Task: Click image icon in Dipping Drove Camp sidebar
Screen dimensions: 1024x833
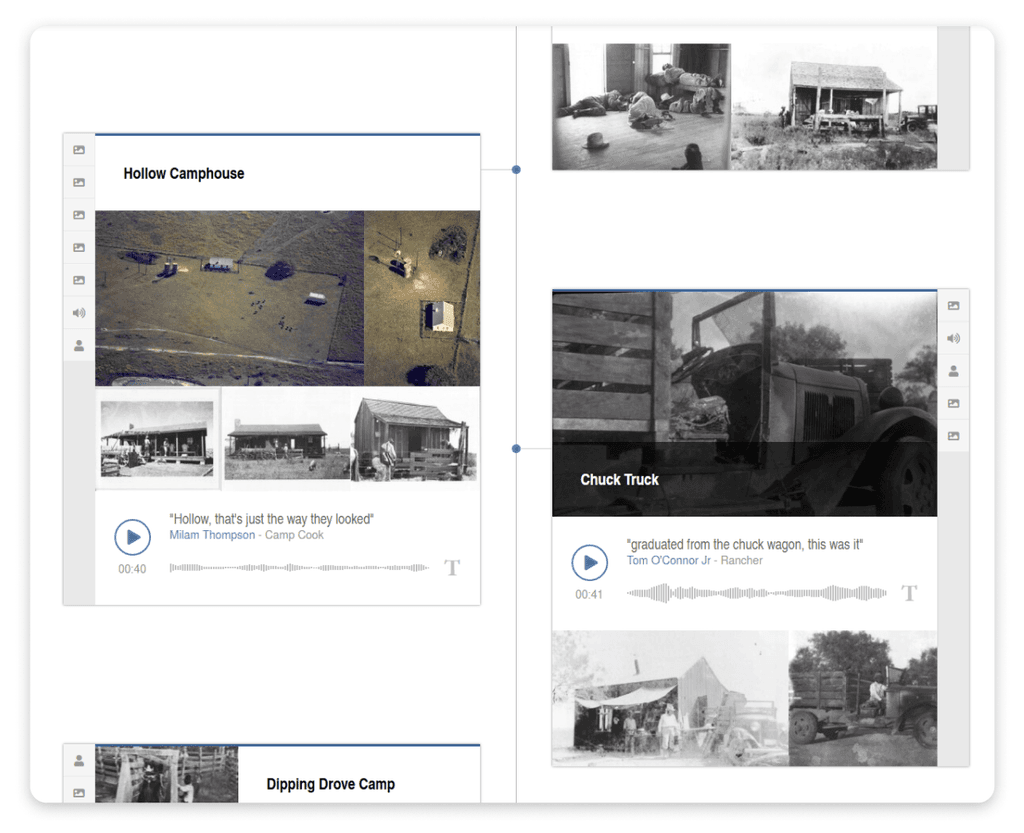Action: click(x=79, y=793)
